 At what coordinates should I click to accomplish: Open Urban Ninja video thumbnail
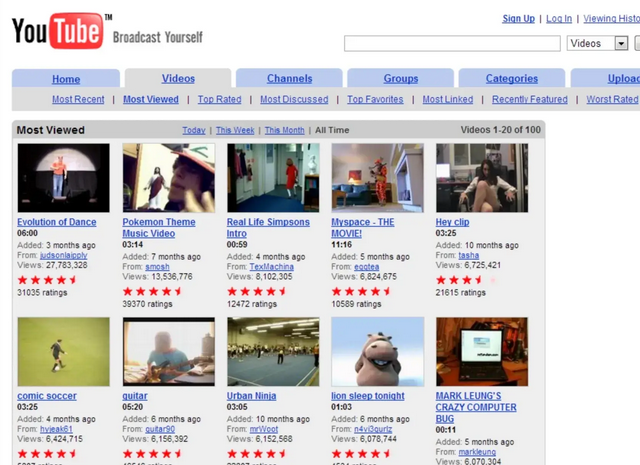(x=273, y=352)
